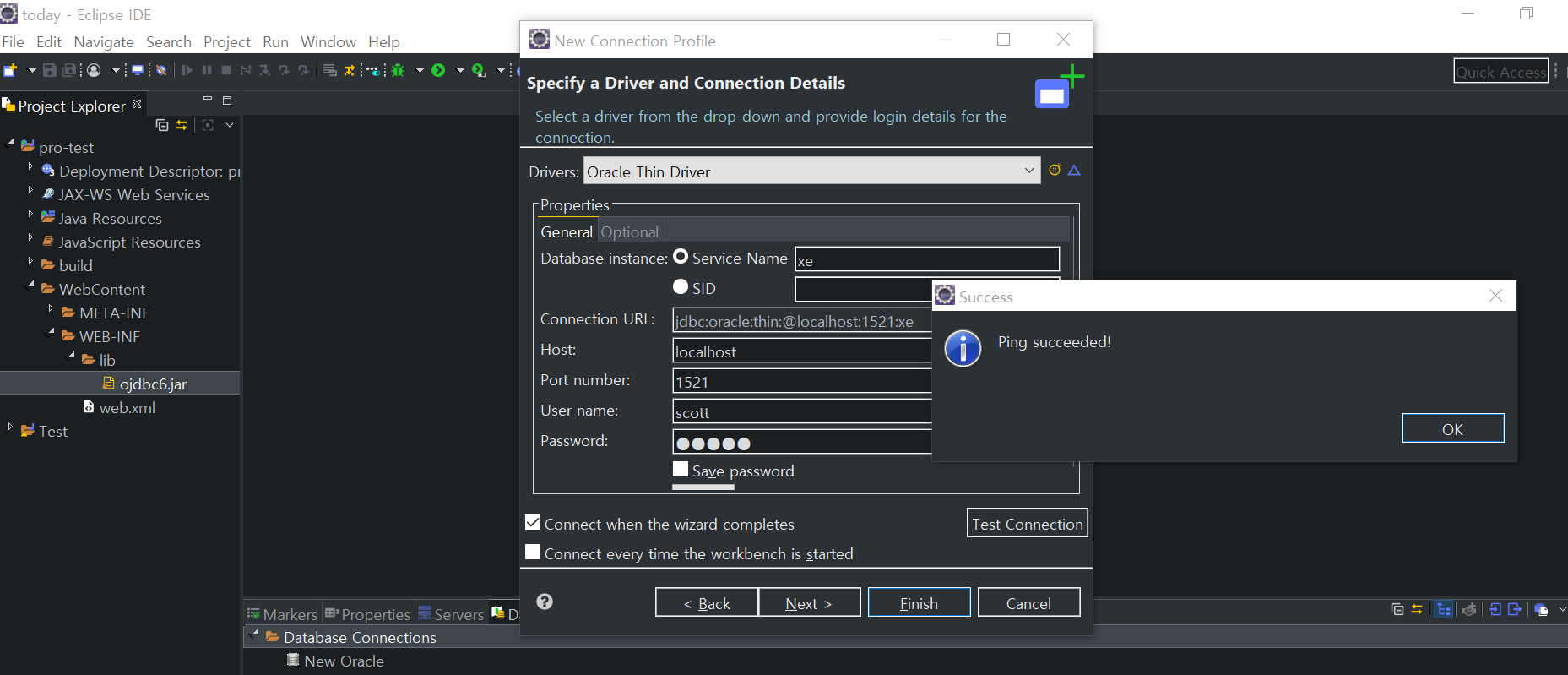This screenshot has height=675, width=1568.
Task: Click OK in the Success dialog
Action: coord(1452,428)
